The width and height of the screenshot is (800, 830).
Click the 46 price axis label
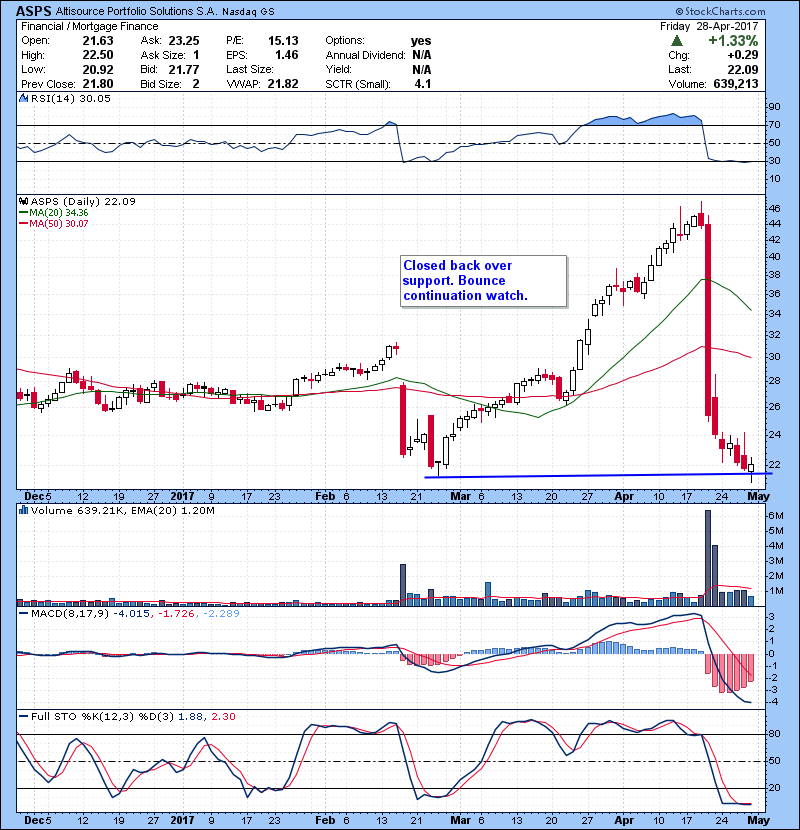774,209
